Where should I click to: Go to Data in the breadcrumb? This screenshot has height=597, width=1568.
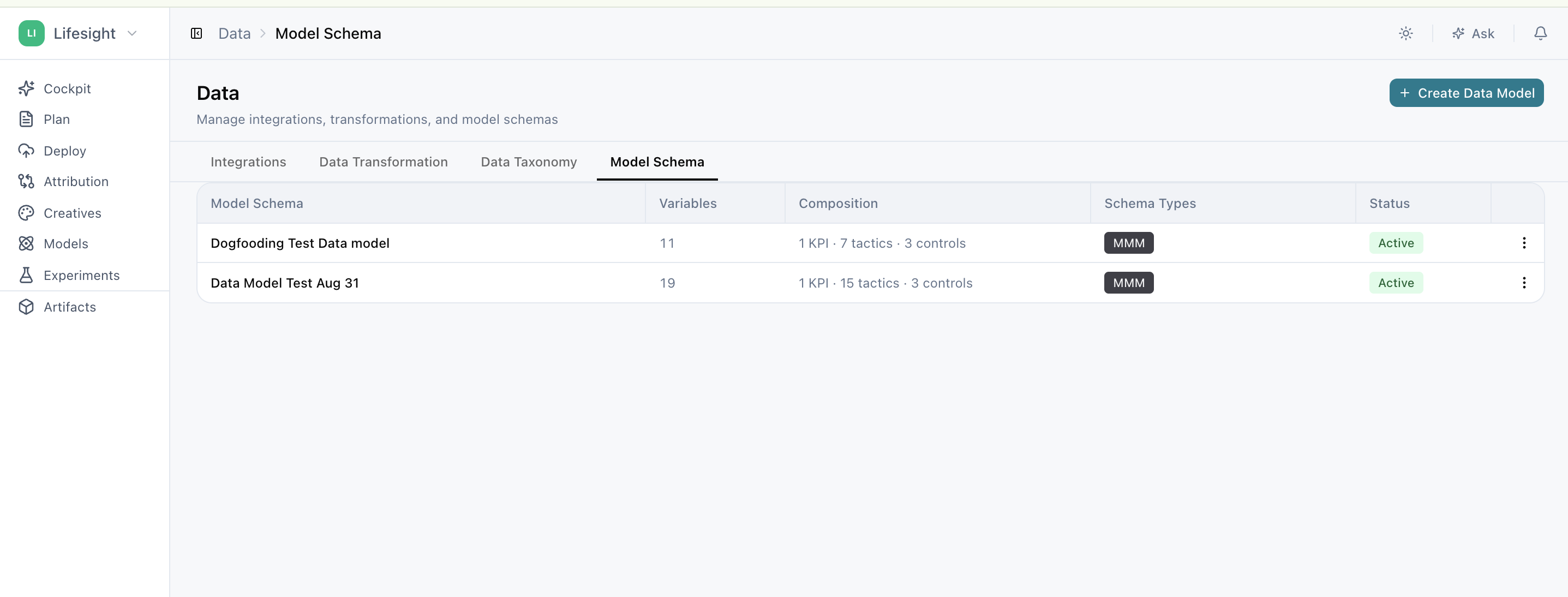235,33
